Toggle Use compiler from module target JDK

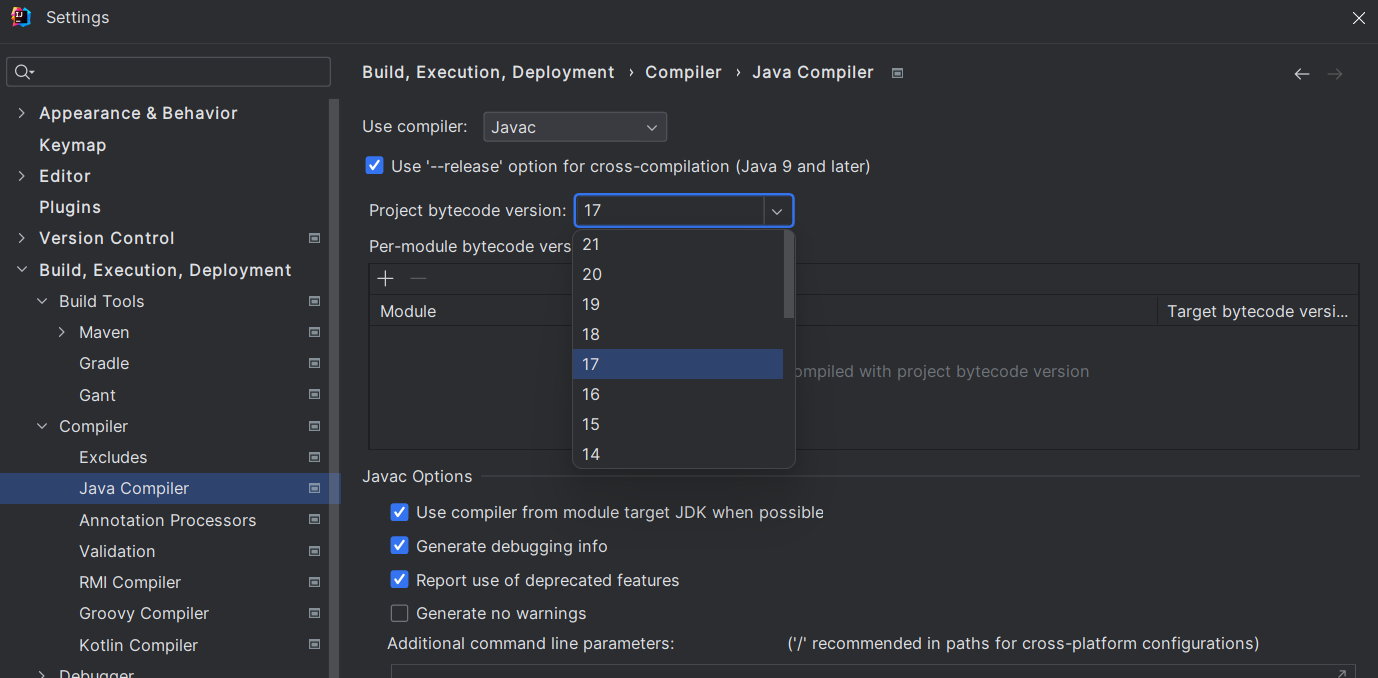point(400,512)
